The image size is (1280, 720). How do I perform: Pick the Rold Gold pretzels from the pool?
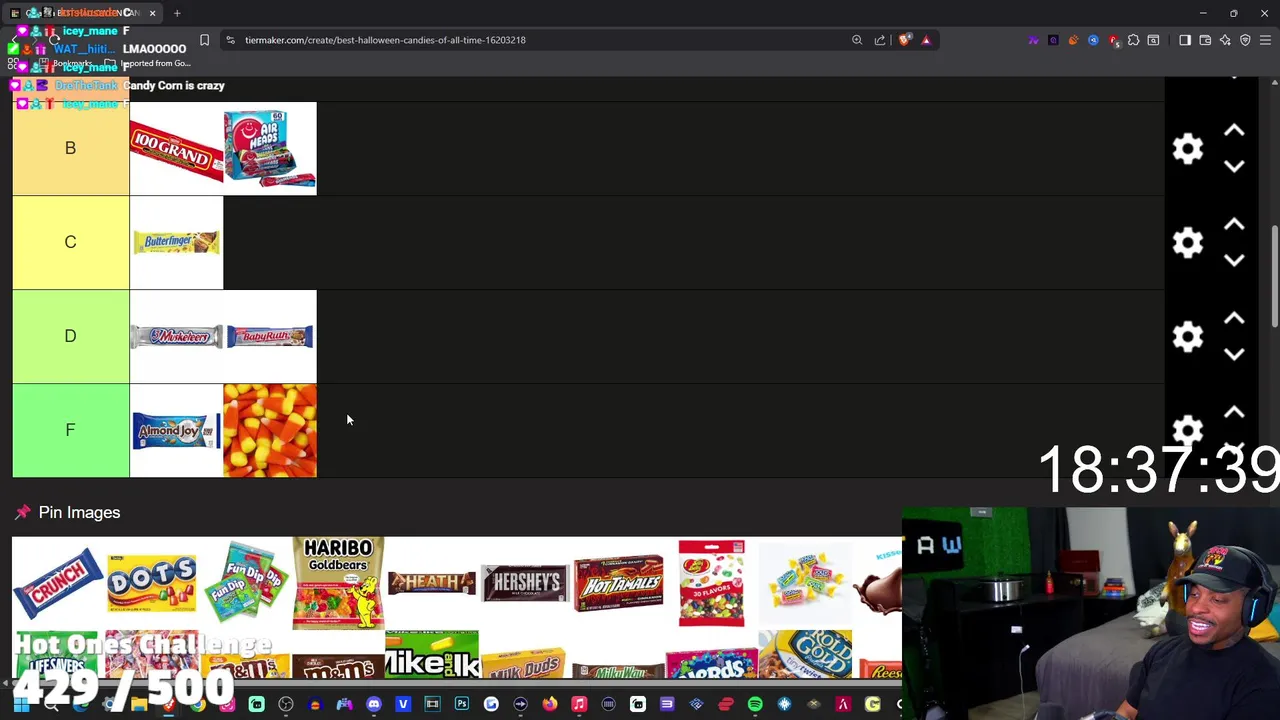(805, 654)
